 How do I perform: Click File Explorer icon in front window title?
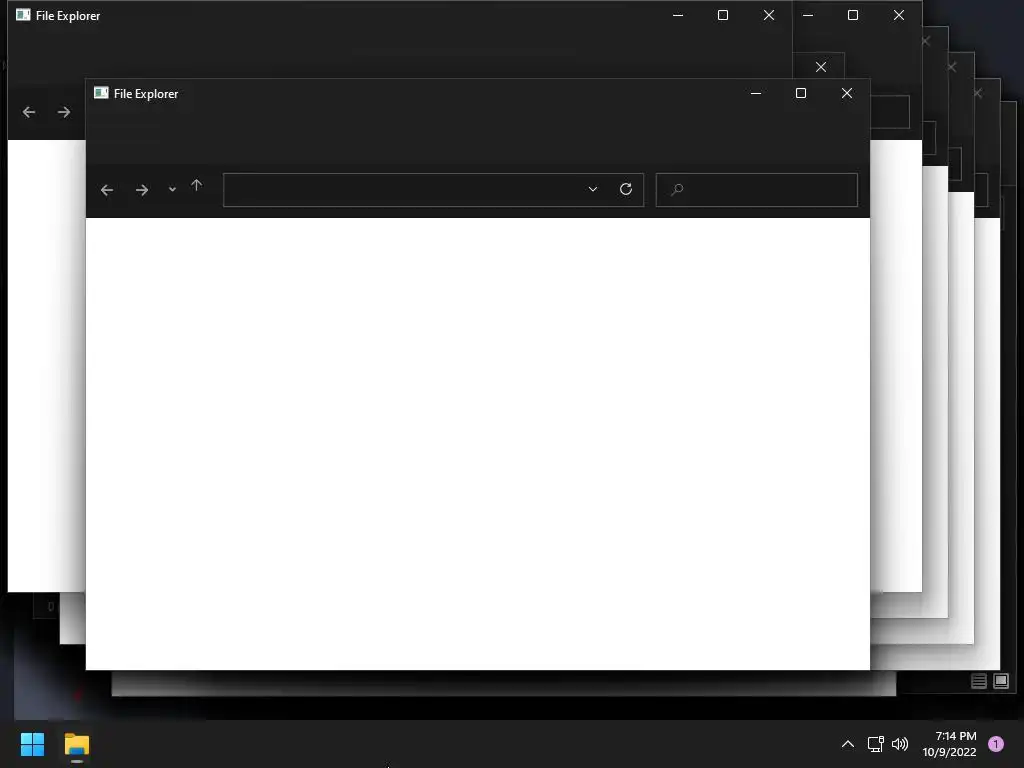(x=101, y=93)
